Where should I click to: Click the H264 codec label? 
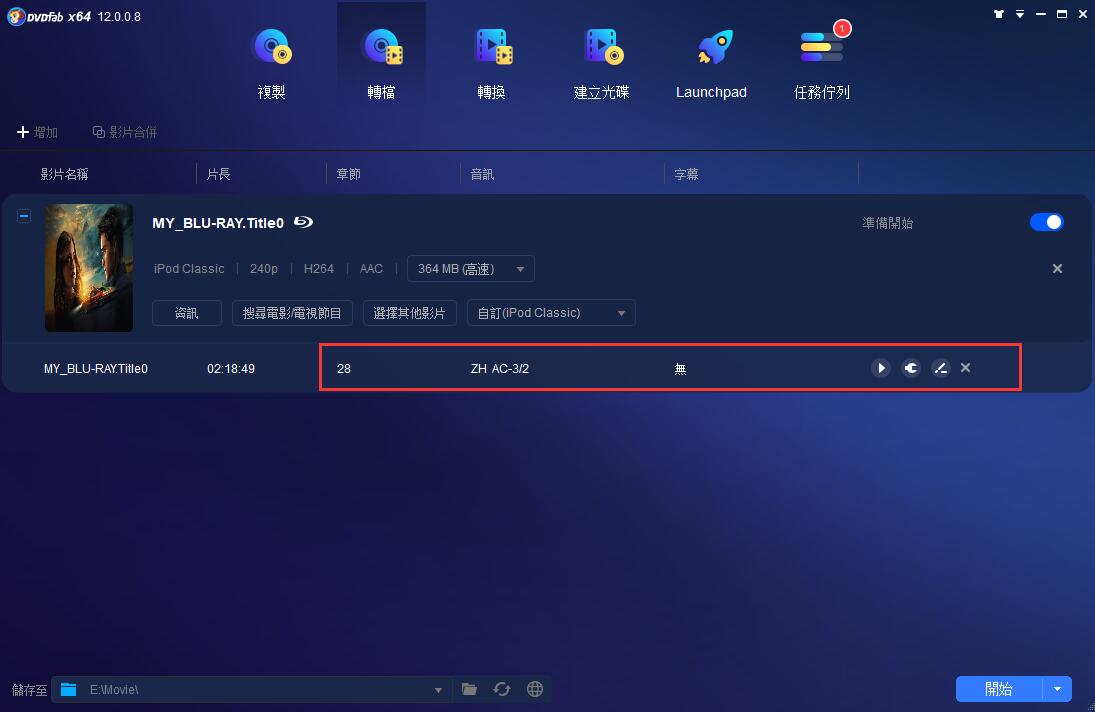pyautogui.click(x=318, y=269)
